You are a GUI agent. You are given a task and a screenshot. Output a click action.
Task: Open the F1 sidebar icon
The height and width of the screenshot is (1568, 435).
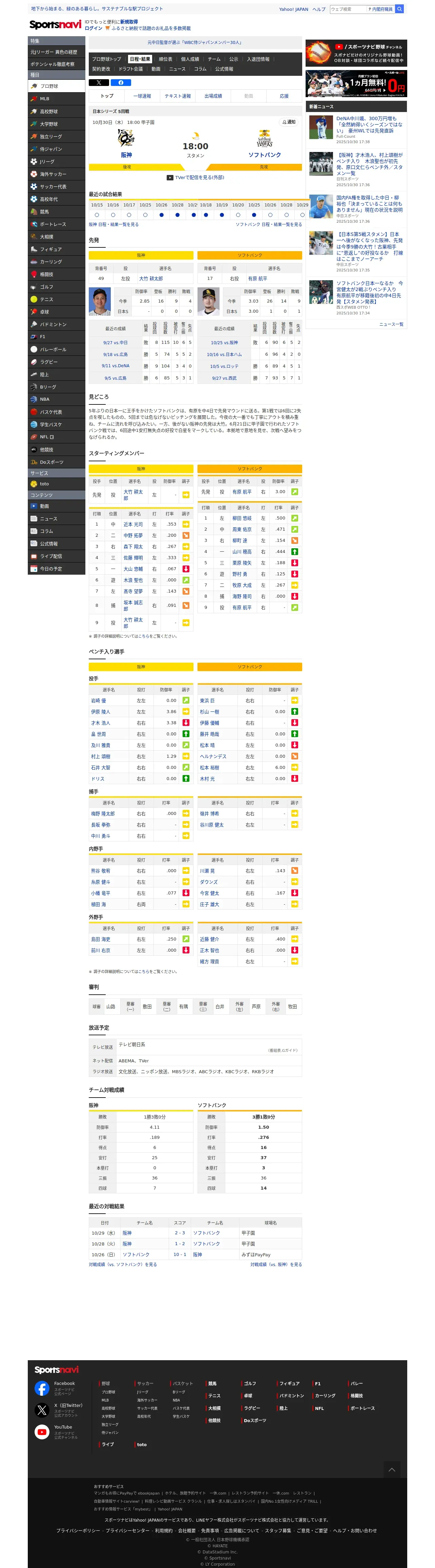tap(34, 337)
